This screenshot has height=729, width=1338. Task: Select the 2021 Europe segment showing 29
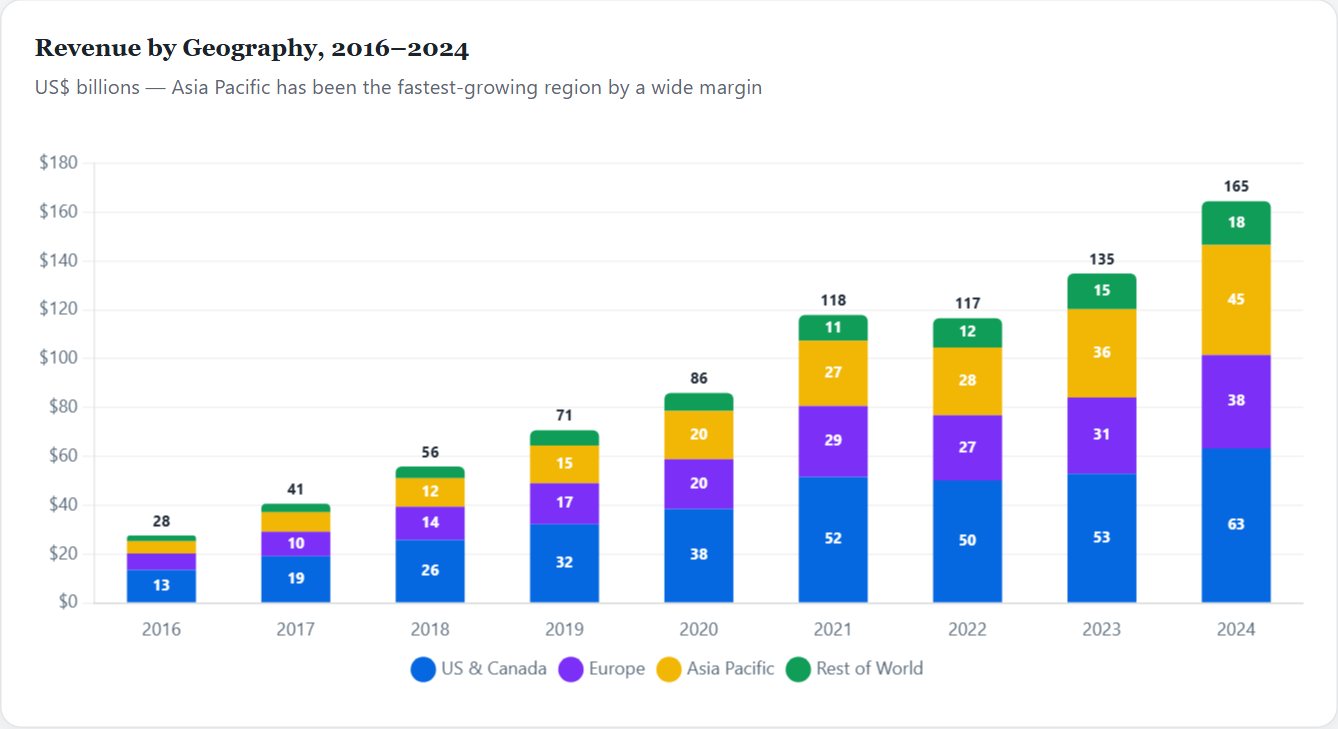(x=833, y=441)
